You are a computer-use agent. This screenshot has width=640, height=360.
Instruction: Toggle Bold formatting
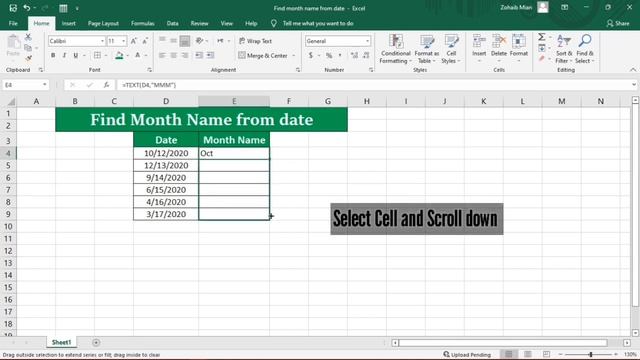pos(53,56)
